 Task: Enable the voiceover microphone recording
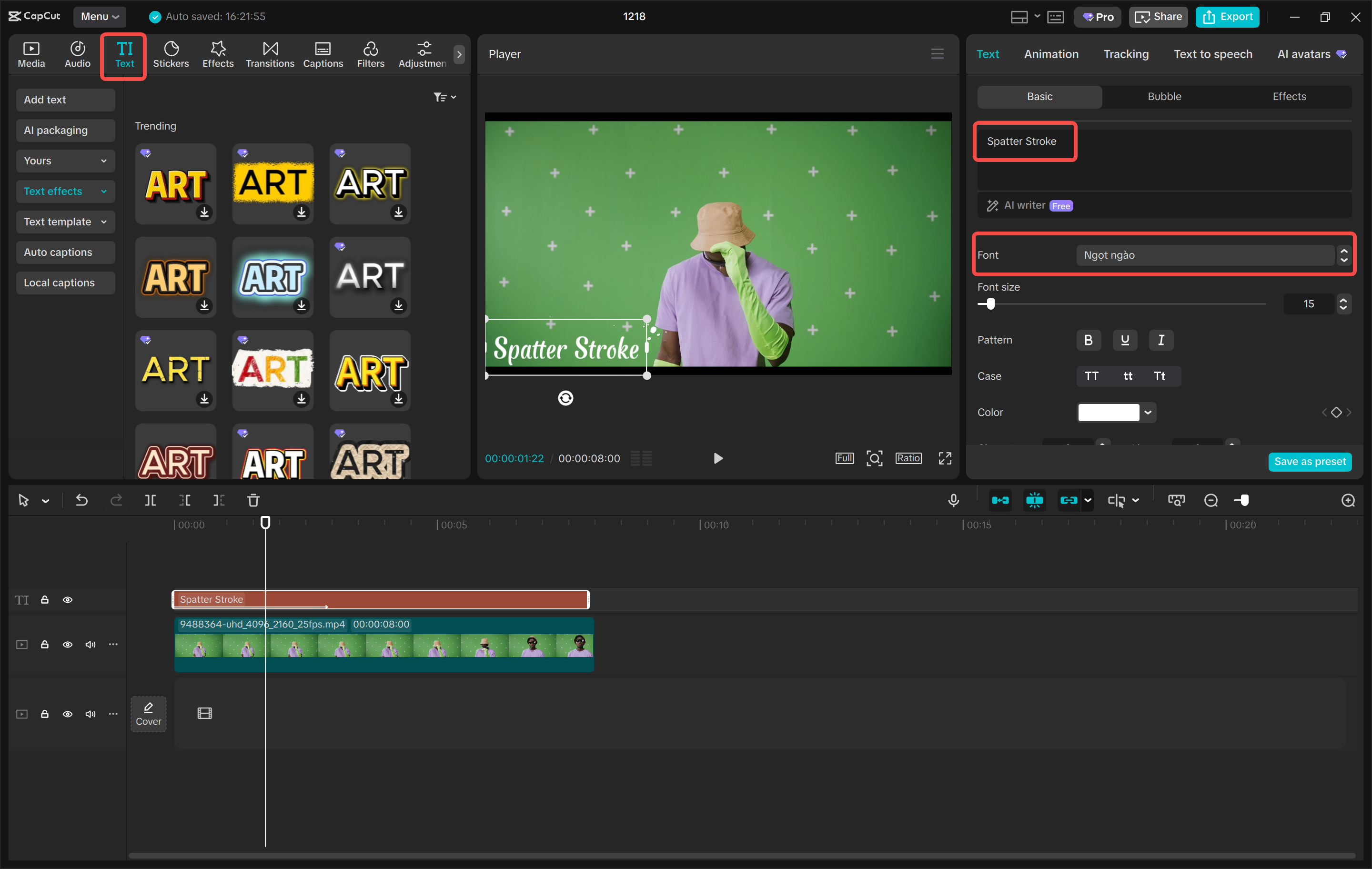point(953,500)
